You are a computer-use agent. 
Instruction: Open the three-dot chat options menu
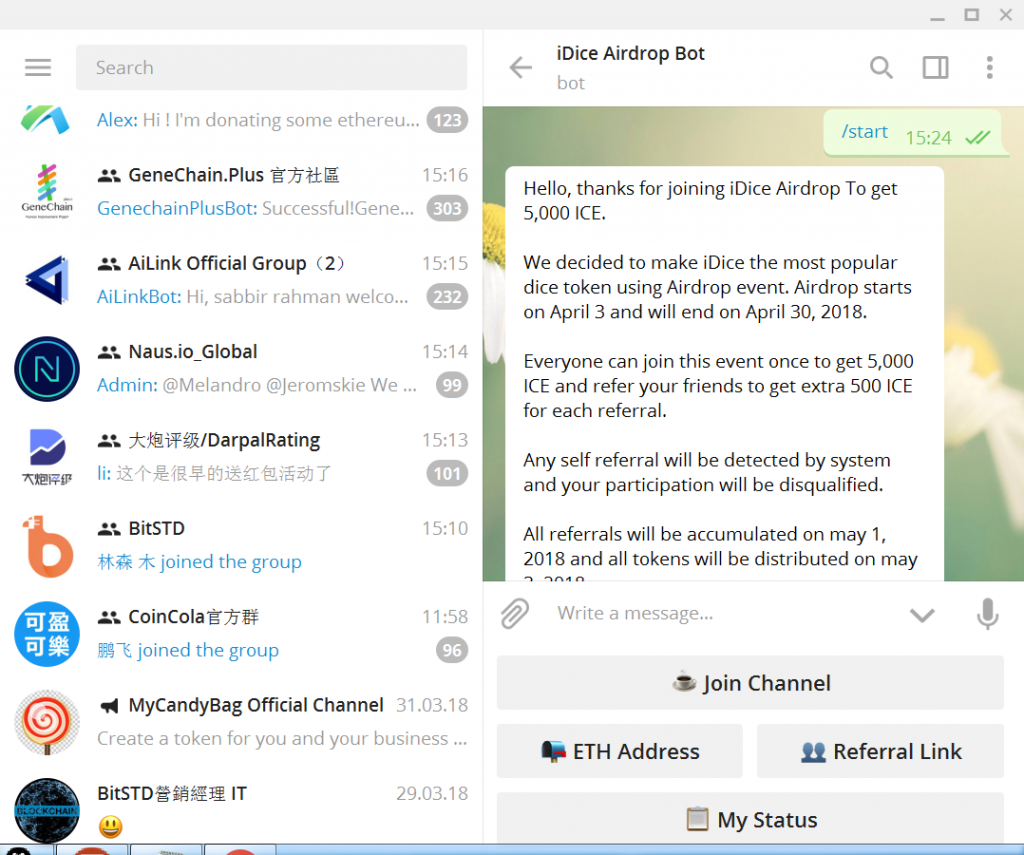(990, 67)
